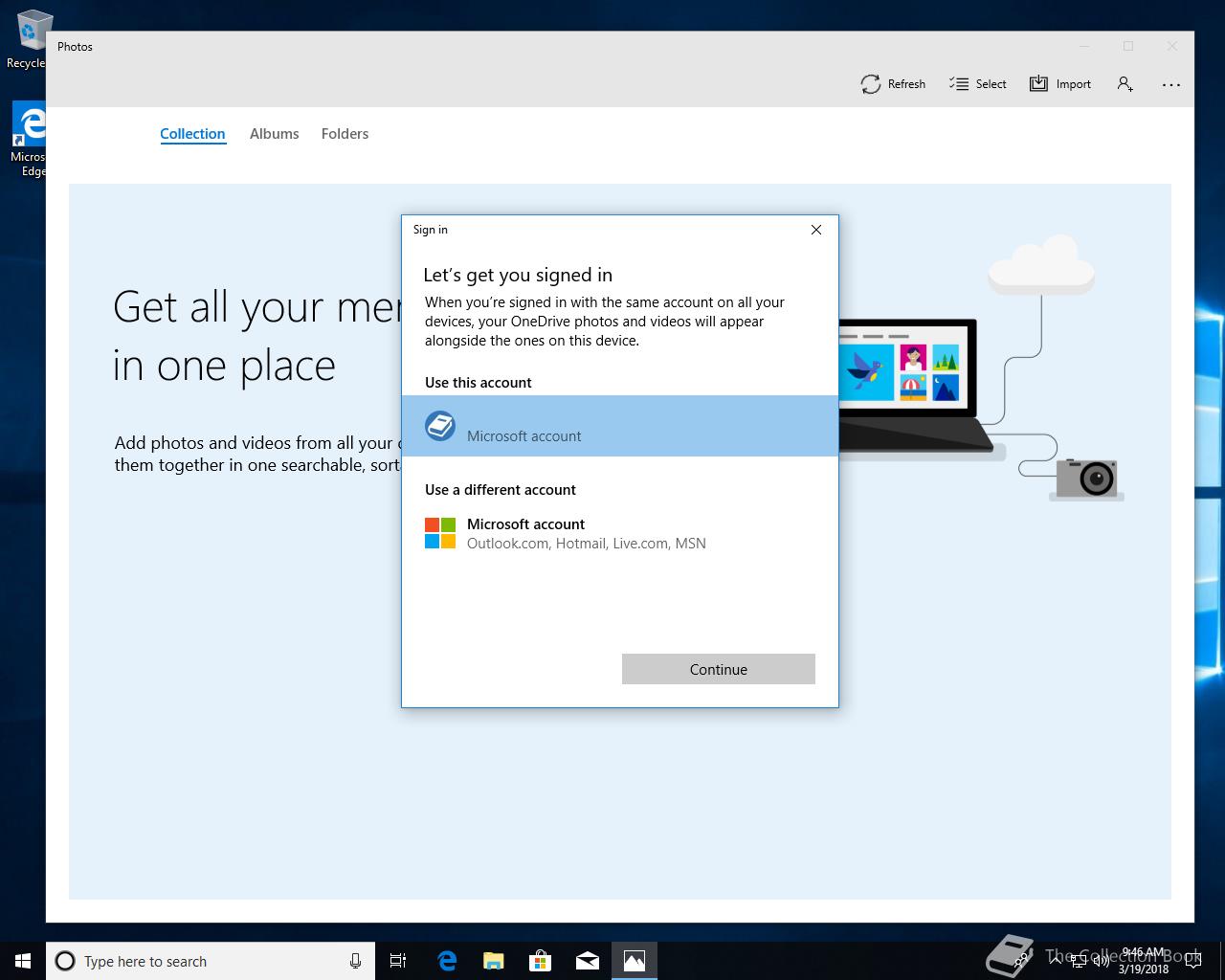Click the Cortana circle icon in taskbar
Viewport: 1225px width, 980px height.
pyautogui.click(x=65, y=961)
